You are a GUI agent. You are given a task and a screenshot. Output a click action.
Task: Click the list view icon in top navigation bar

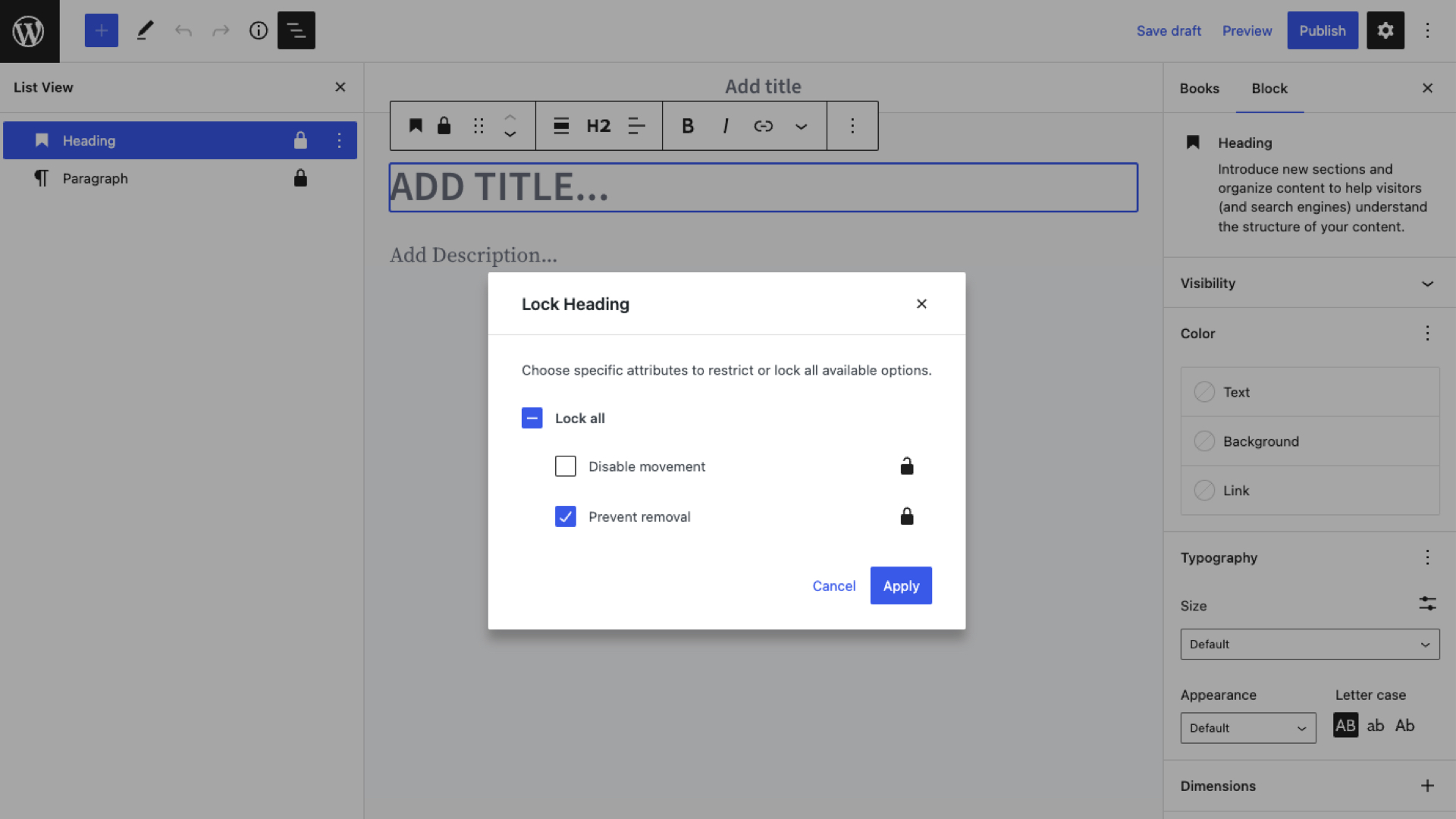[296, 30]
